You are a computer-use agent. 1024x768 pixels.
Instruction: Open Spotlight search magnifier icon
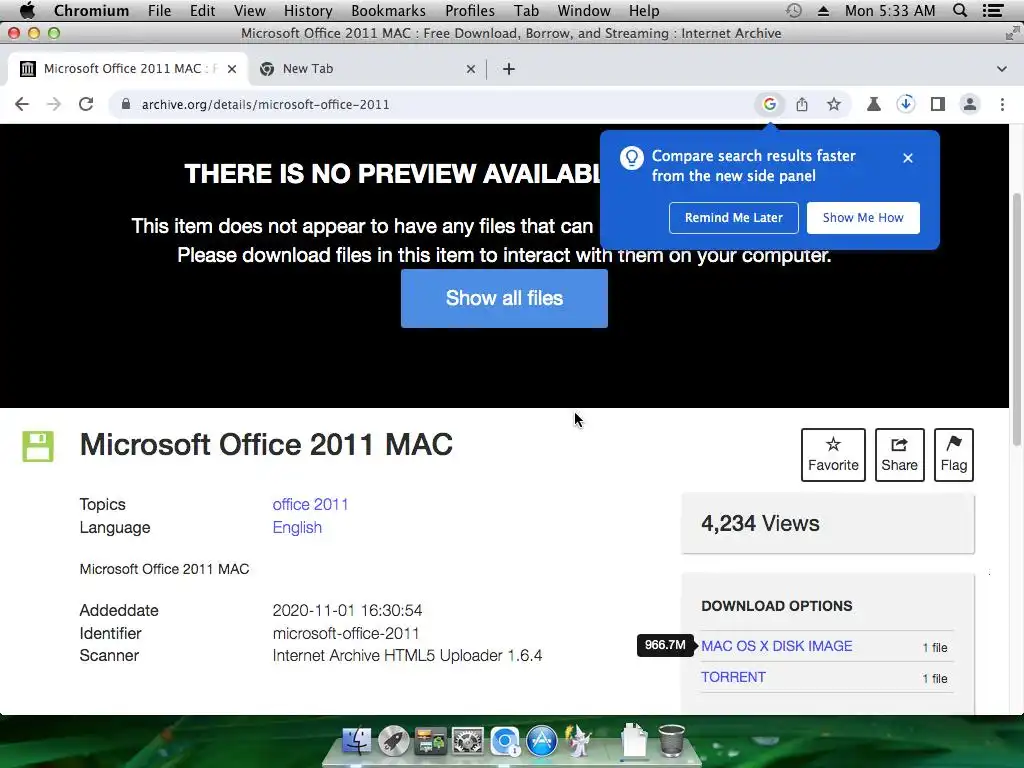pyautogui.click(x=960, y=10)
